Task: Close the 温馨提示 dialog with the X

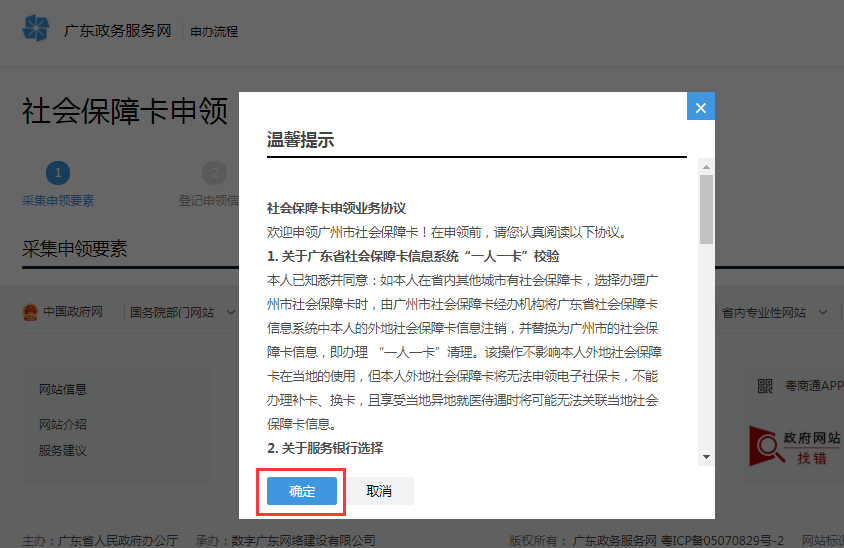Action: coord(700,107)
